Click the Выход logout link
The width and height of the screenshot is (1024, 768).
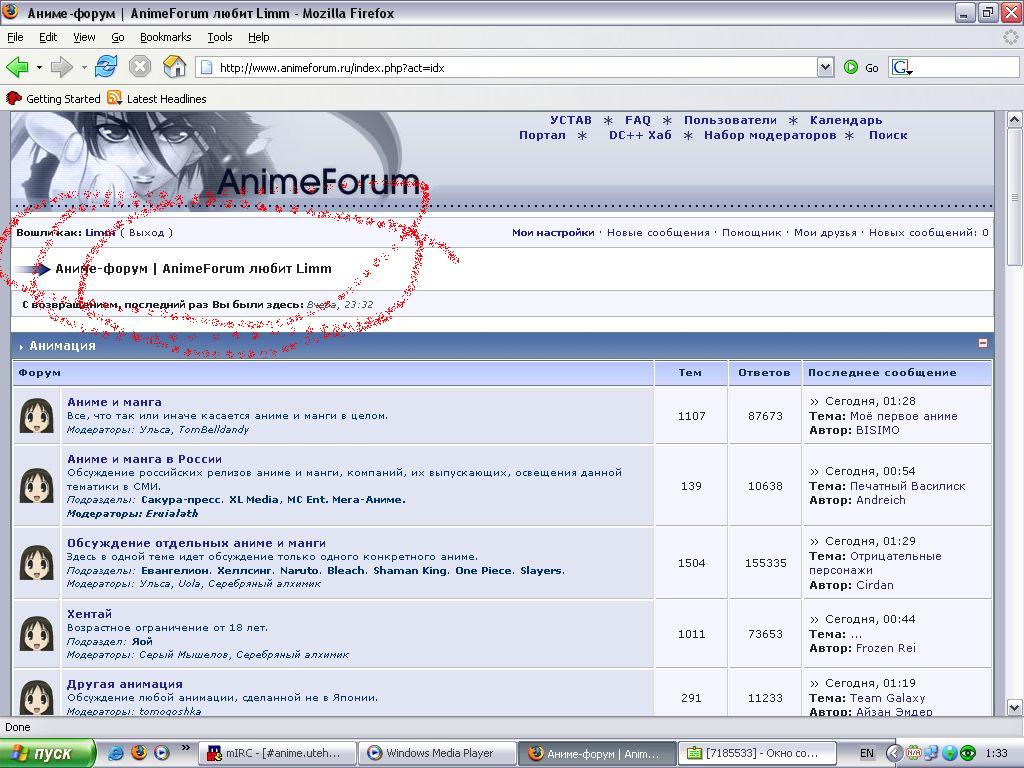coord(146,232)
